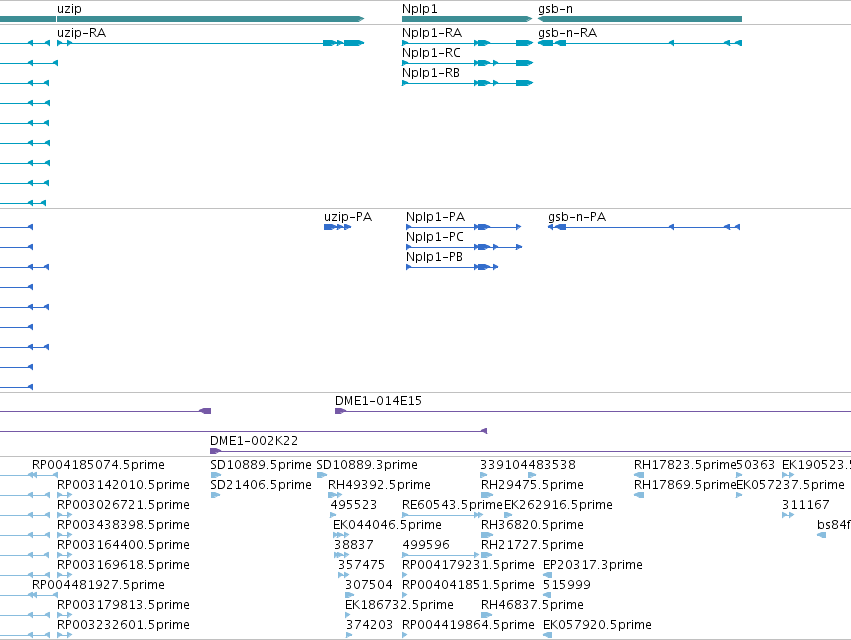Select the Nplp1 gene bar
The image size is (851, 640).
pos(467,19)
